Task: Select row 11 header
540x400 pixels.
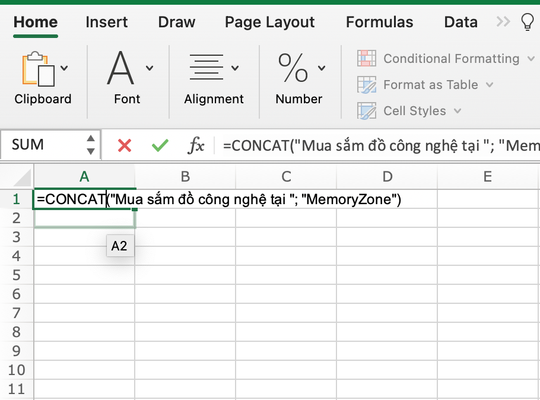Action: tap(16, 389)
